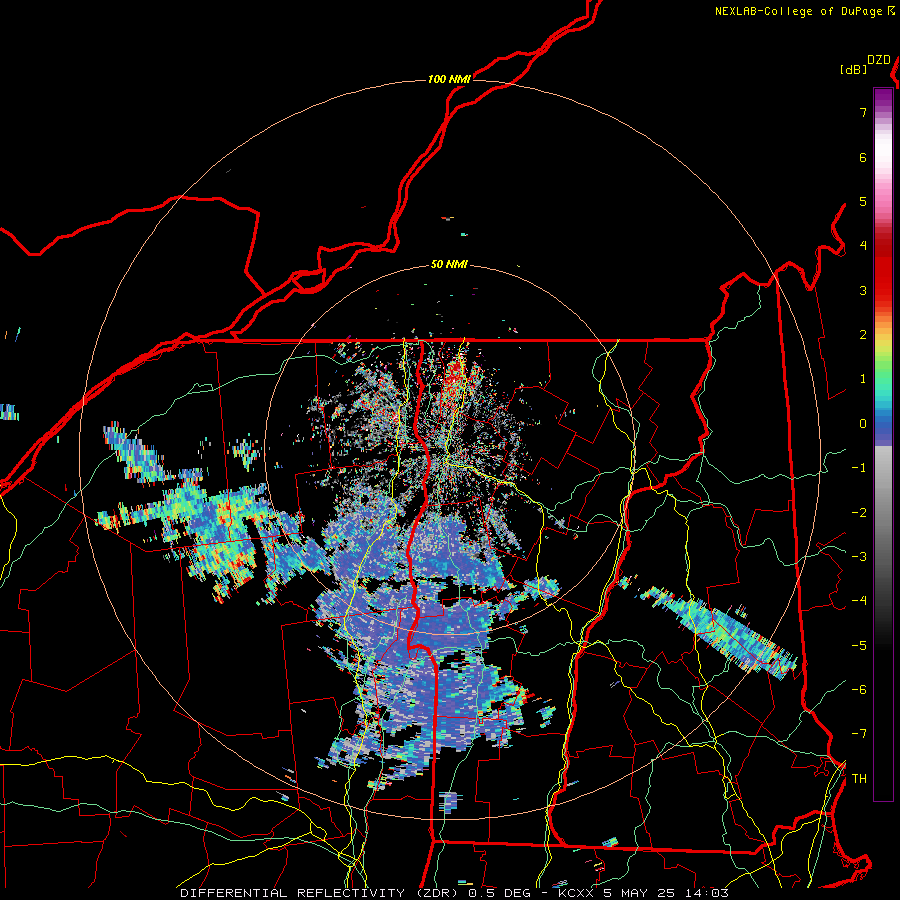Select the "-2" value on the dB scale

859,513
